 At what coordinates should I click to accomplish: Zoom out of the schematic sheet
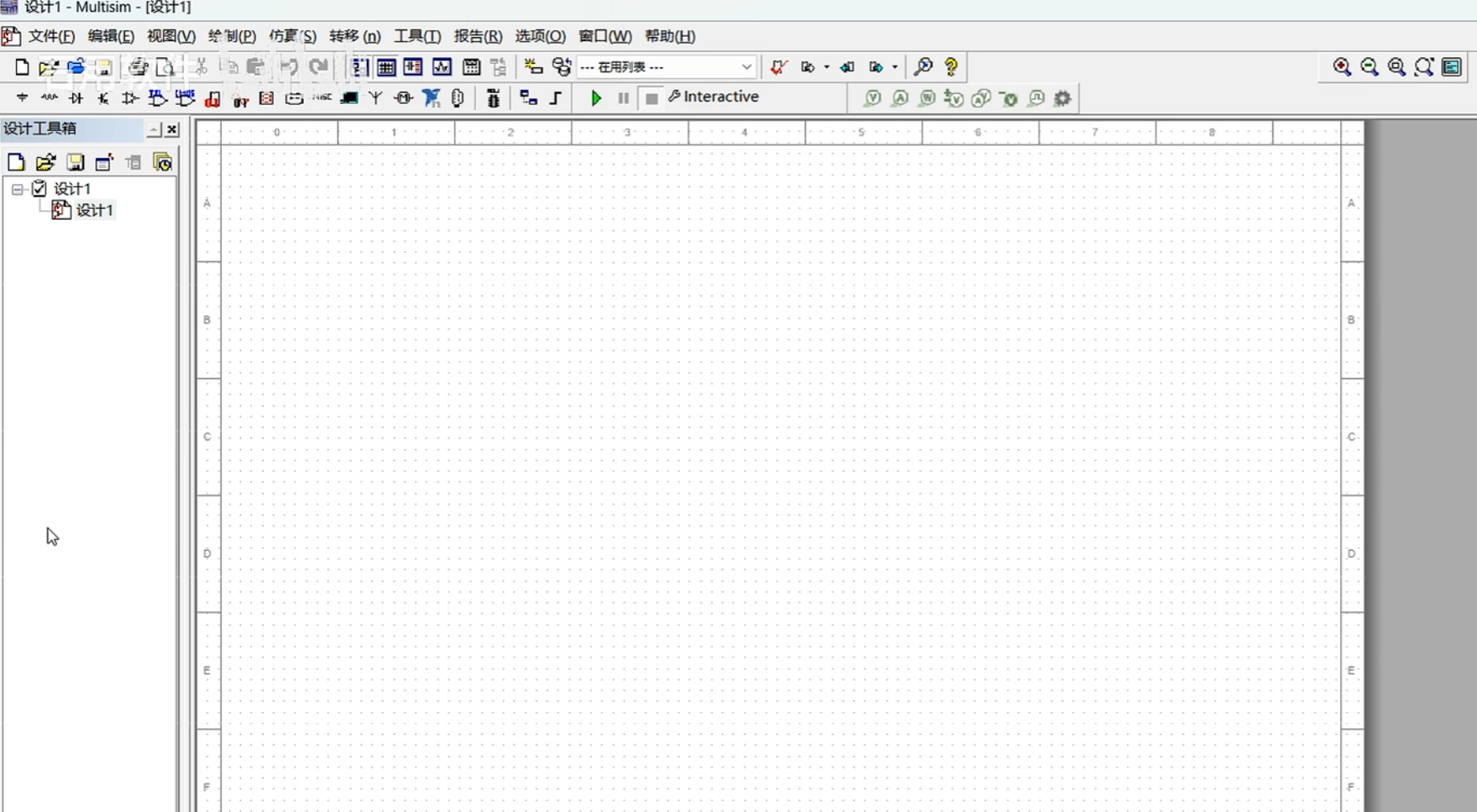[1370, 67]
